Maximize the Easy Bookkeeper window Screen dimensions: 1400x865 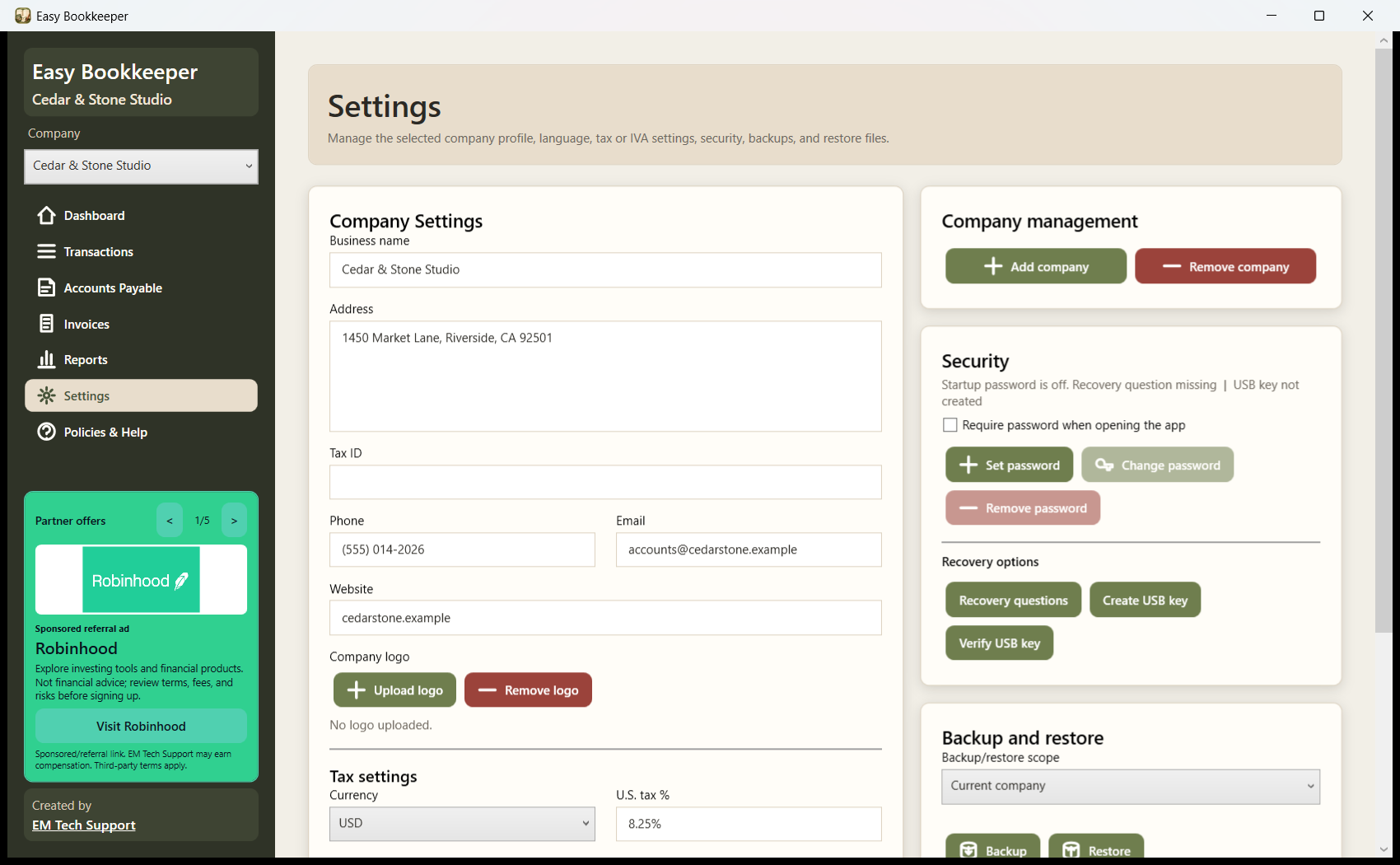point(1319,16)
